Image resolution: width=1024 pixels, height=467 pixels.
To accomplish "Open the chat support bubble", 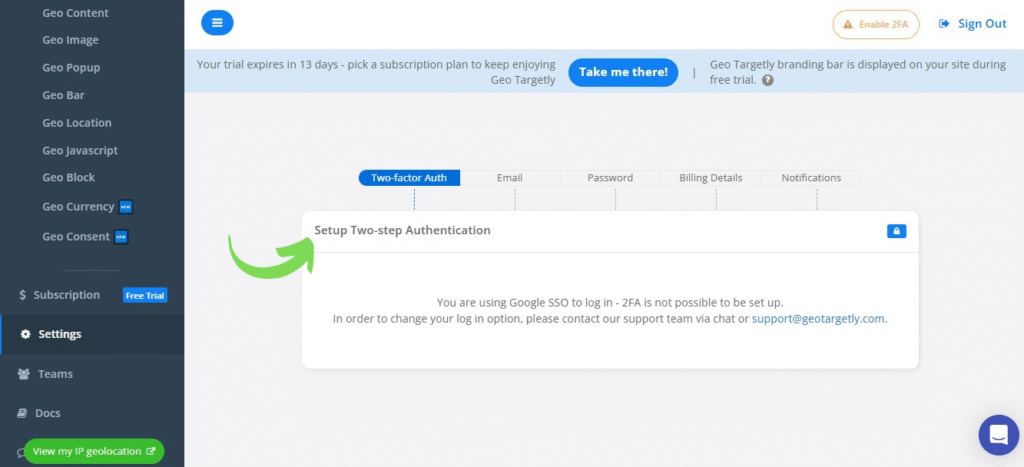I will click(x=997, y=434).
